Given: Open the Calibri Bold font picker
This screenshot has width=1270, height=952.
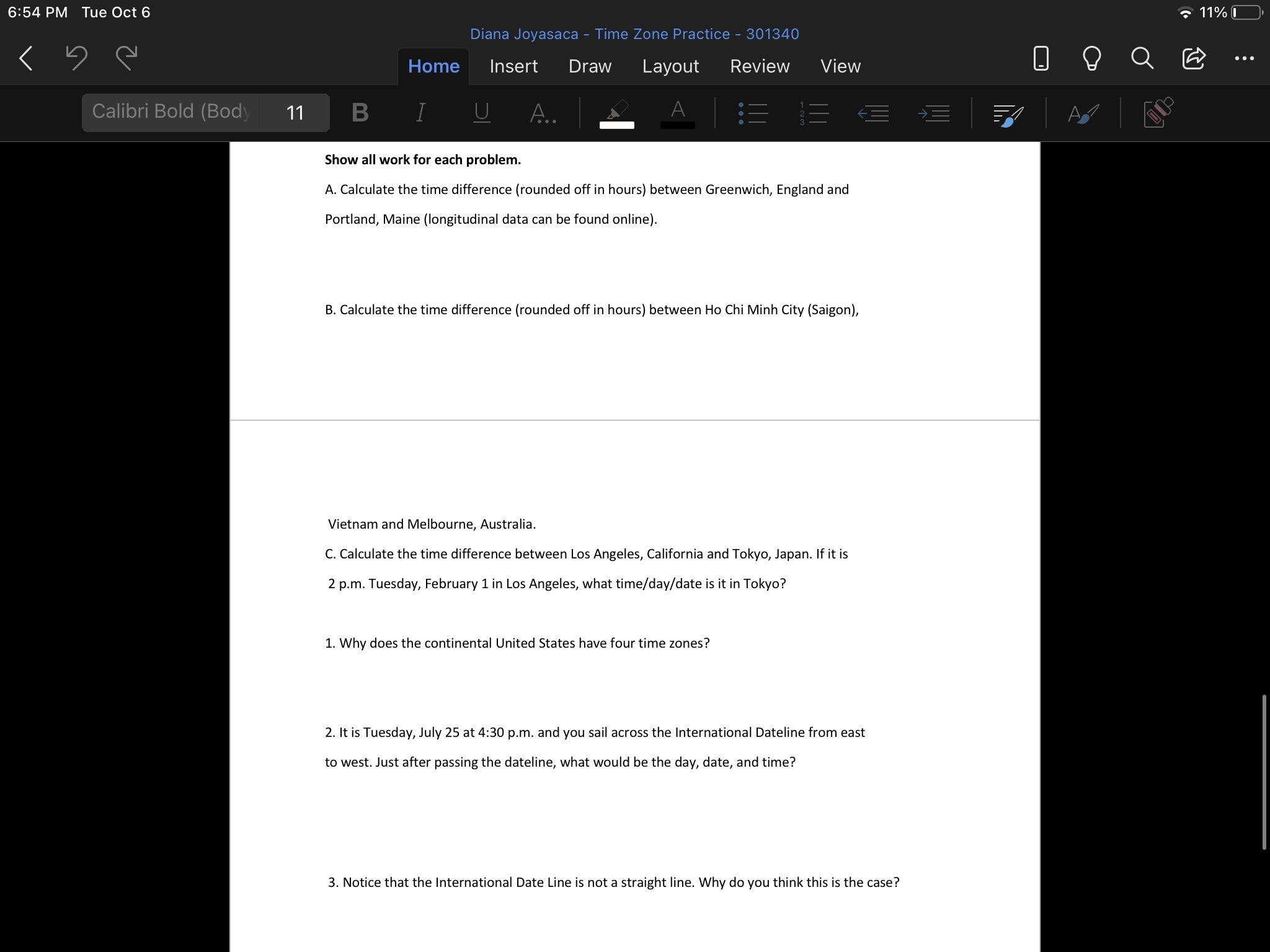Looking at the screenshot, I should coord(171,112).
